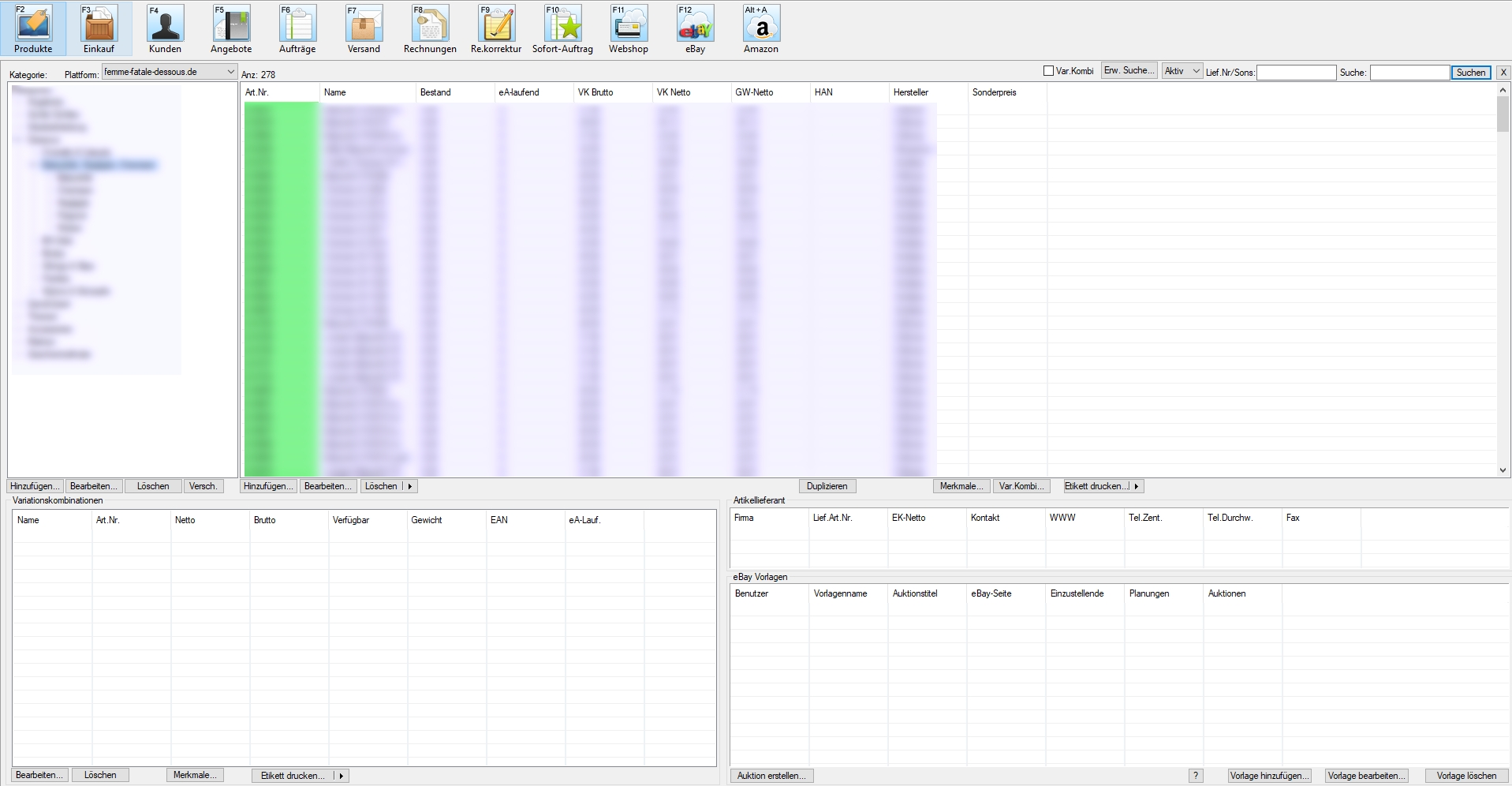Sort by the VK Brutto column header
This screenshot has height=786, width=1512.
595,92
